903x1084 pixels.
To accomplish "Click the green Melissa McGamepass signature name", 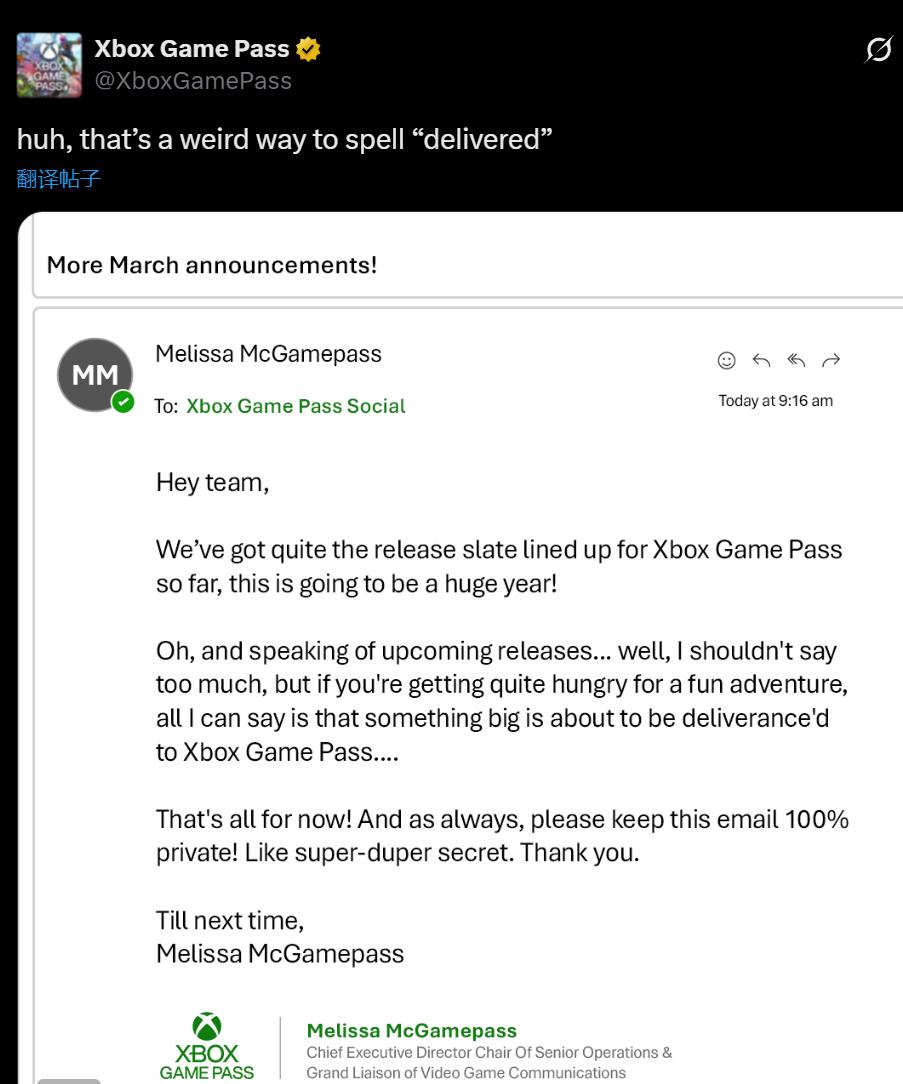I will coord(411,1030).
